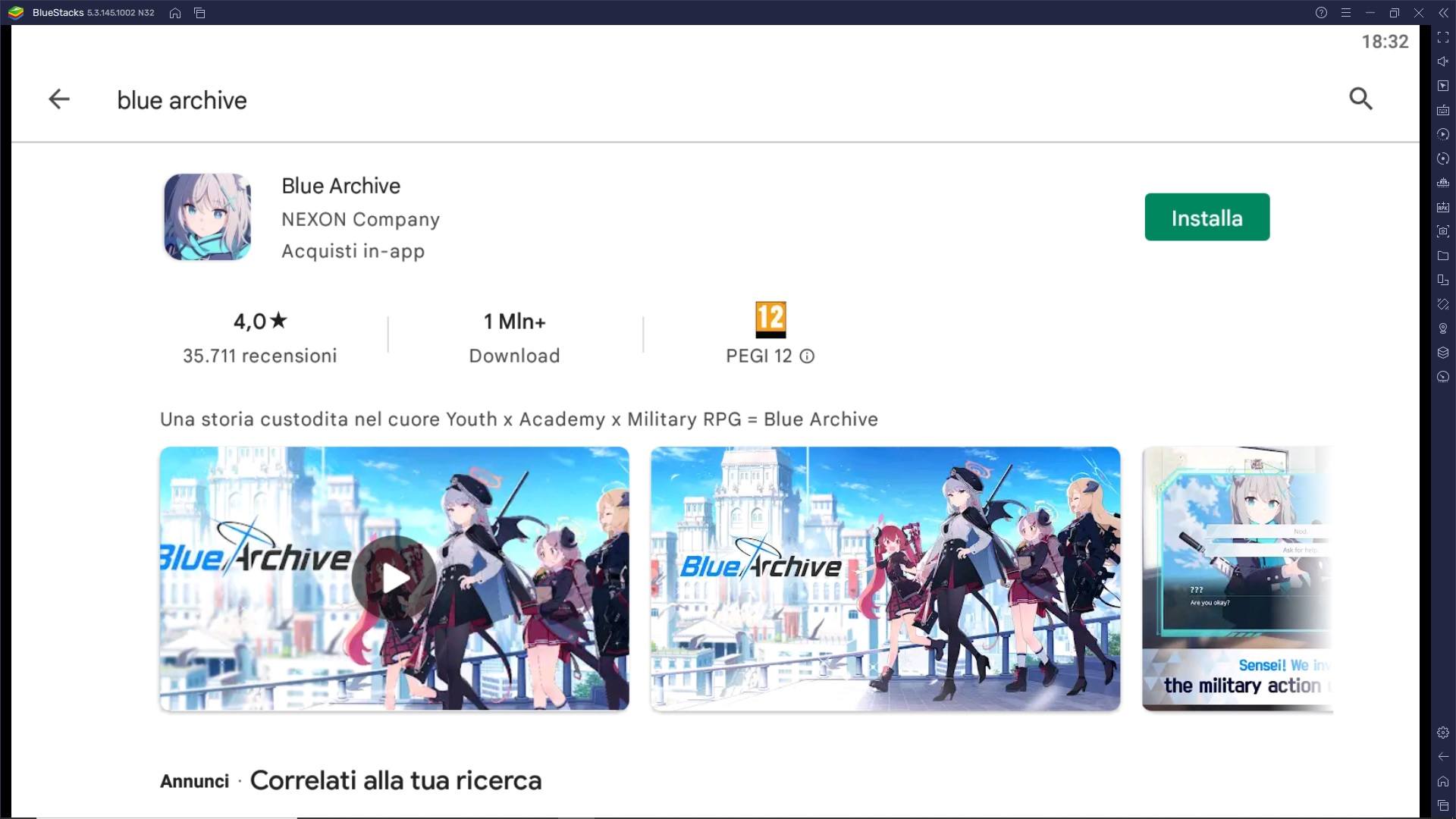Click the BlueStacks logo in title bar

pos(16,13)
